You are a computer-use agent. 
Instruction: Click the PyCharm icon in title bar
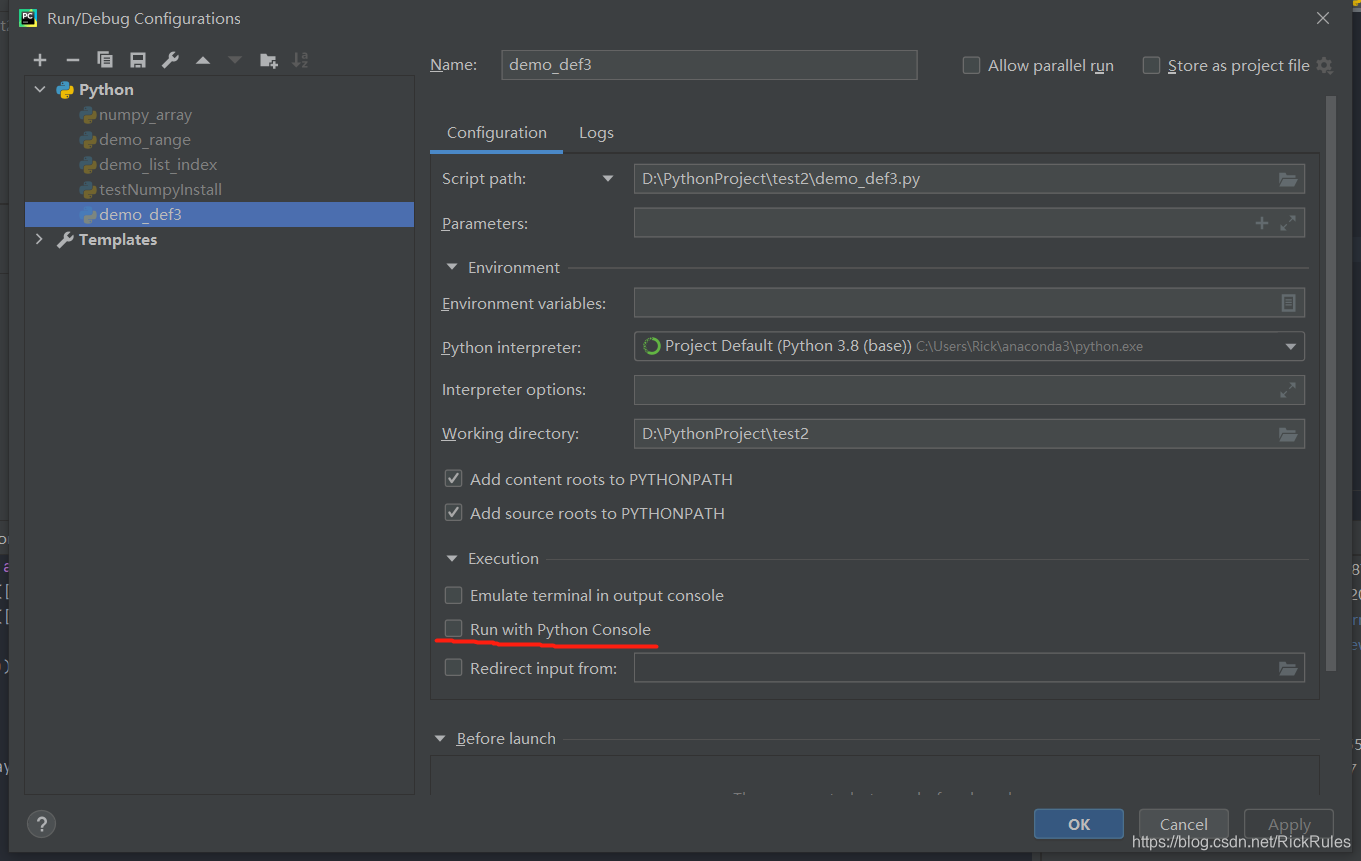pyautogui.click(x=28, y=17)
